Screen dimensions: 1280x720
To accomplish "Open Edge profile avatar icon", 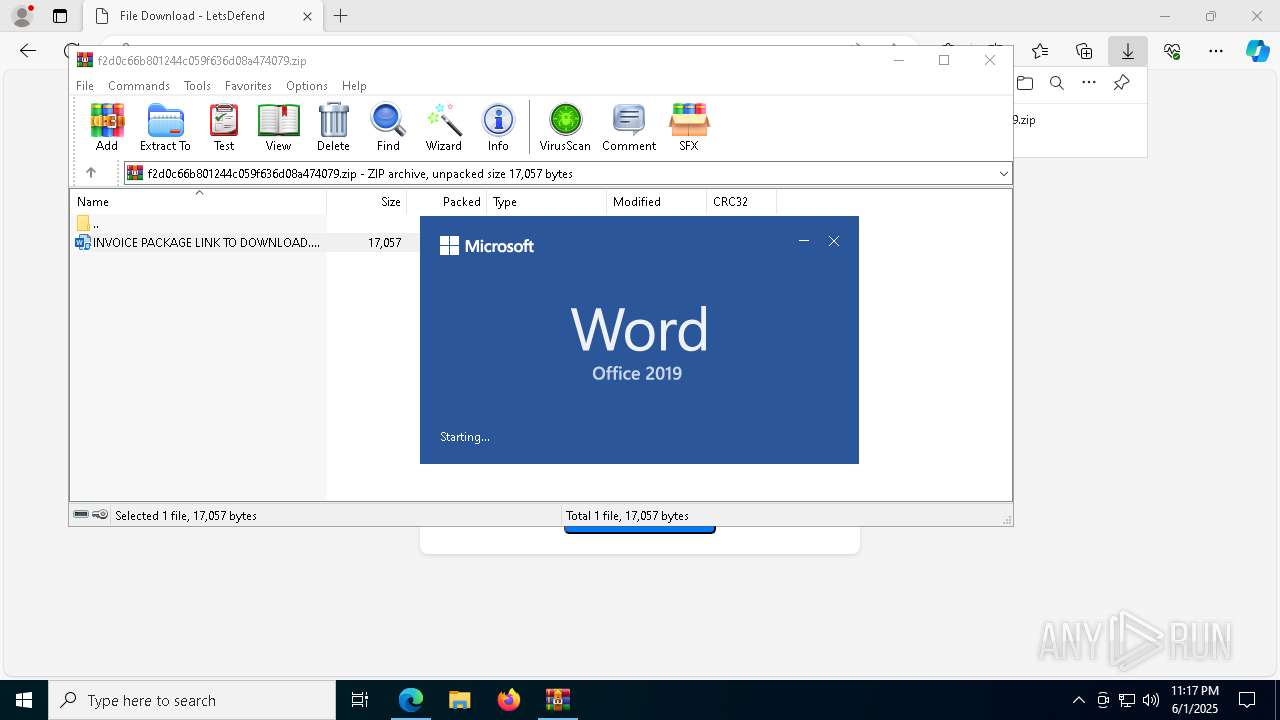I will 22,16.
